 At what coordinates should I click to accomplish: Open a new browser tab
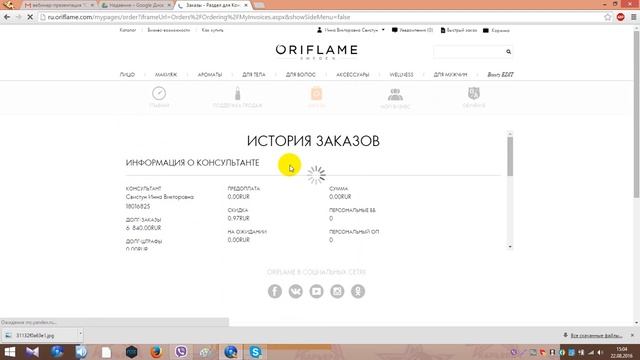[259, 5]
